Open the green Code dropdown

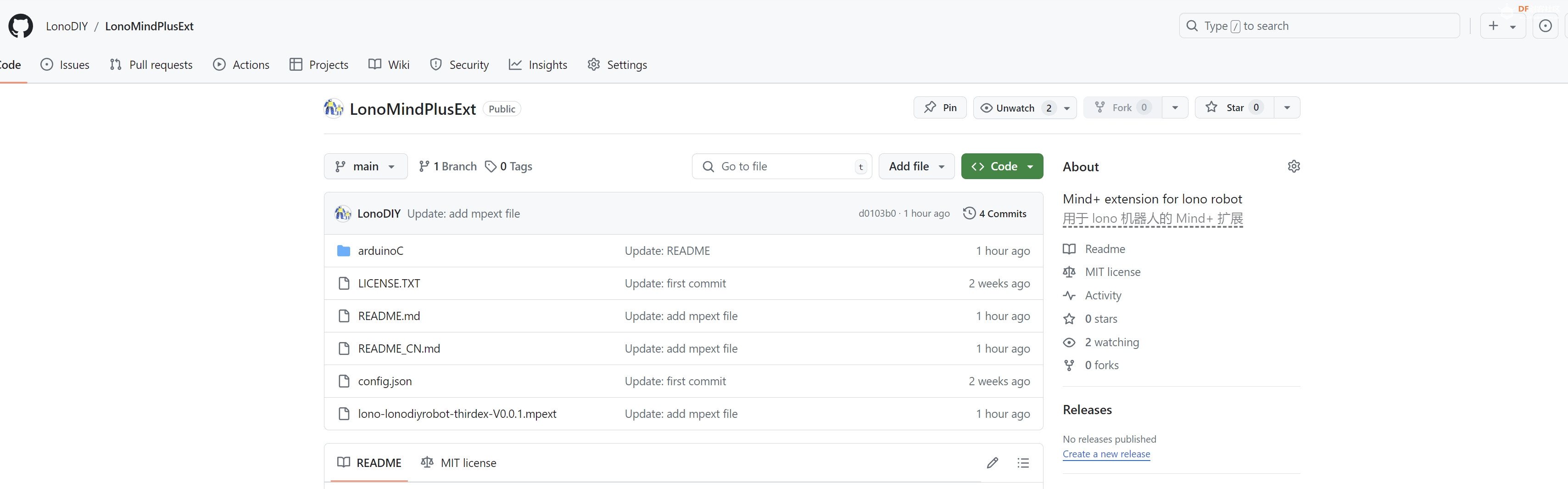coord(1002,166)
